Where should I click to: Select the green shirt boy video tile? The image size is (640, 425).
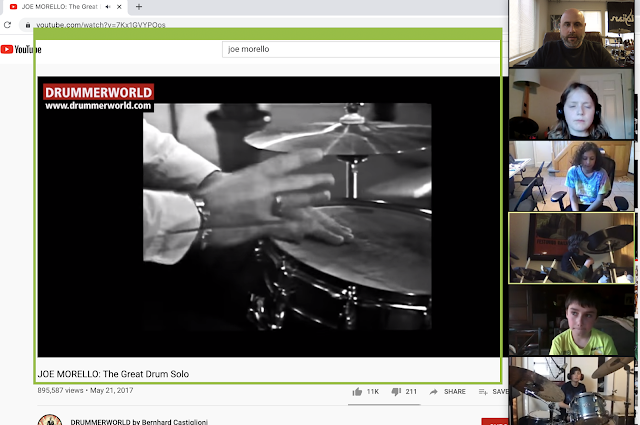[571, 320]
